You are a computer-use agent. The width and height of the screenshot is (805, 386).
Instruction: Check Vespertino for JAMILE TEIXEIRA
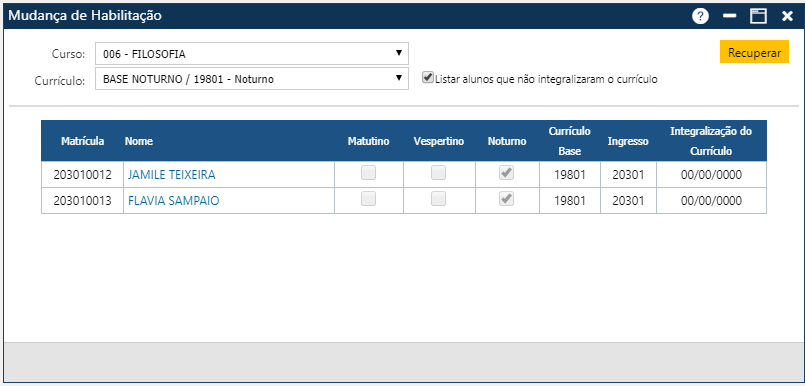[x=438, y=173]
